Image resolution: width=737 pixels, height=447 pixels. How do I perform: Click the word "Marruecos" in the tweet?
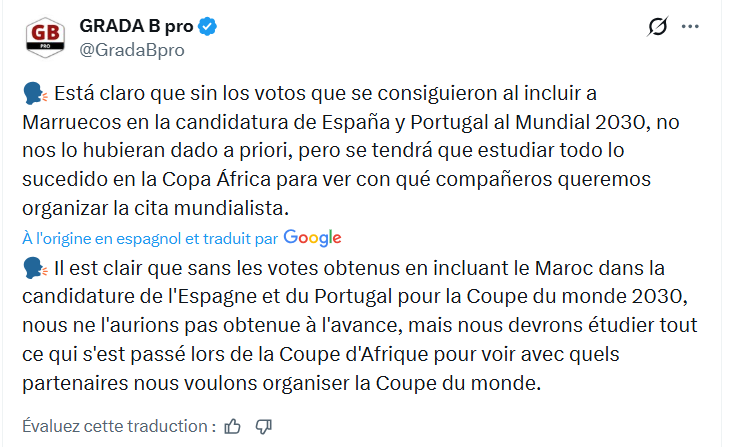pos(68,123)
